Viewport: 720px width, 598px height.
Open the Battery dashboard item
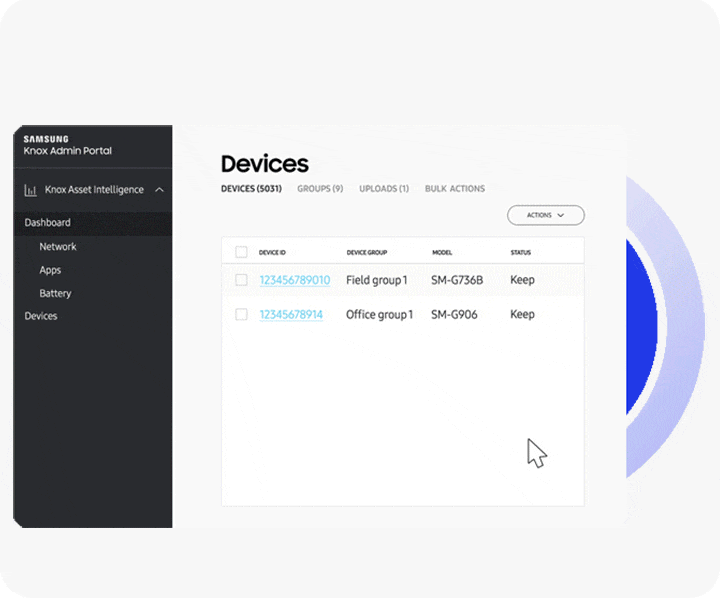click(x=55, y=293)
